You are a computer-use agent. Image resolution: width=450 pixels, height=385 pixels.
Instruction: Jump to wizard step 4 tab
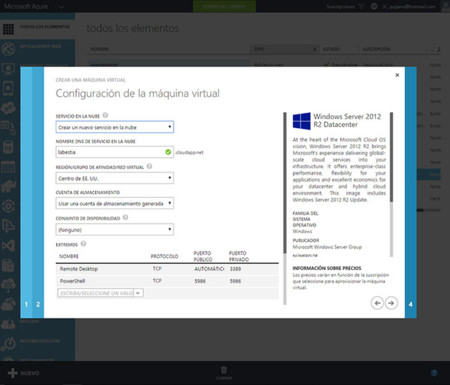(x=411, y=304)
